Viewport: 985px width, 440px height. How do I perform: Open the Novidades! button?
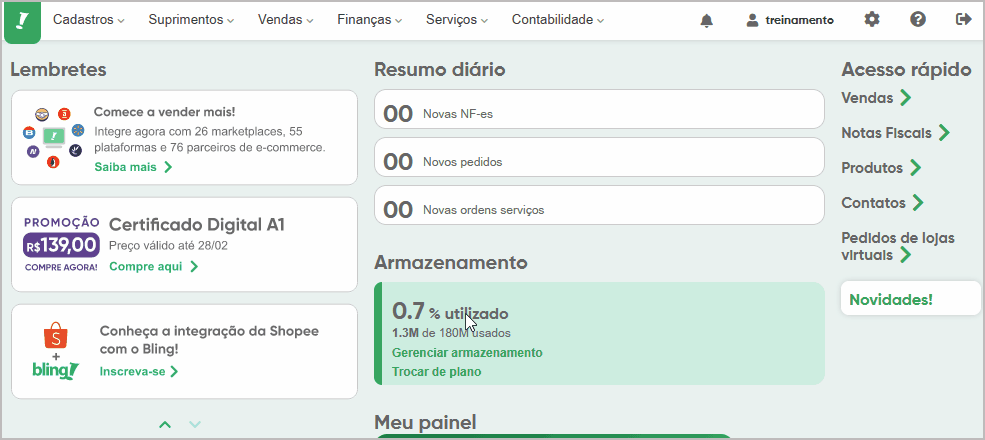click(x=910, y=299)
